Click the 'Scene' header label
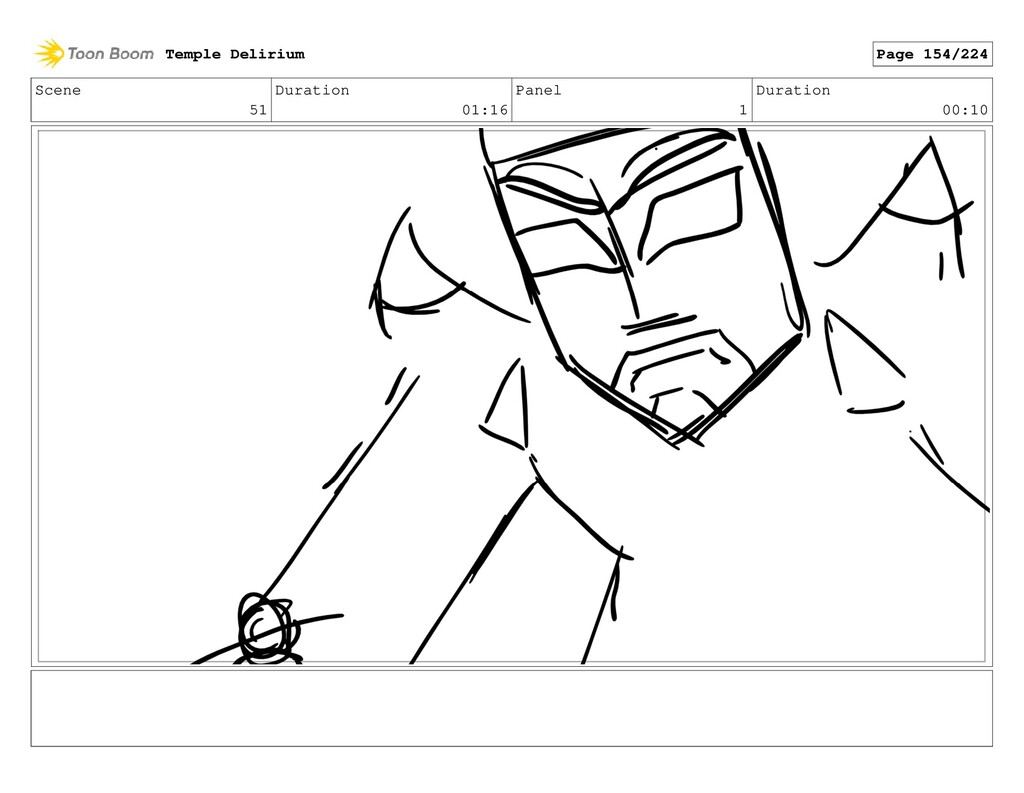 tap(58, 90)
